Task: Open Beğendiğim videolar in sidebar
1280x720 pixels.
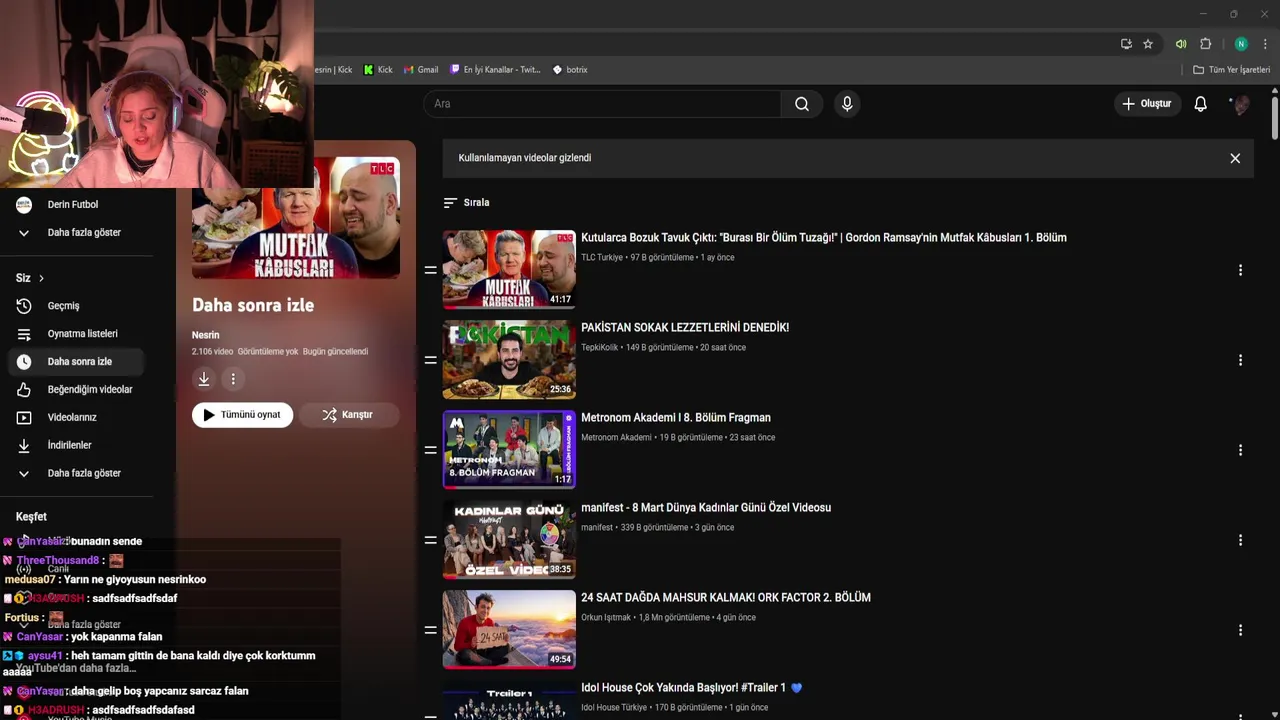Action: click(76, 390)
